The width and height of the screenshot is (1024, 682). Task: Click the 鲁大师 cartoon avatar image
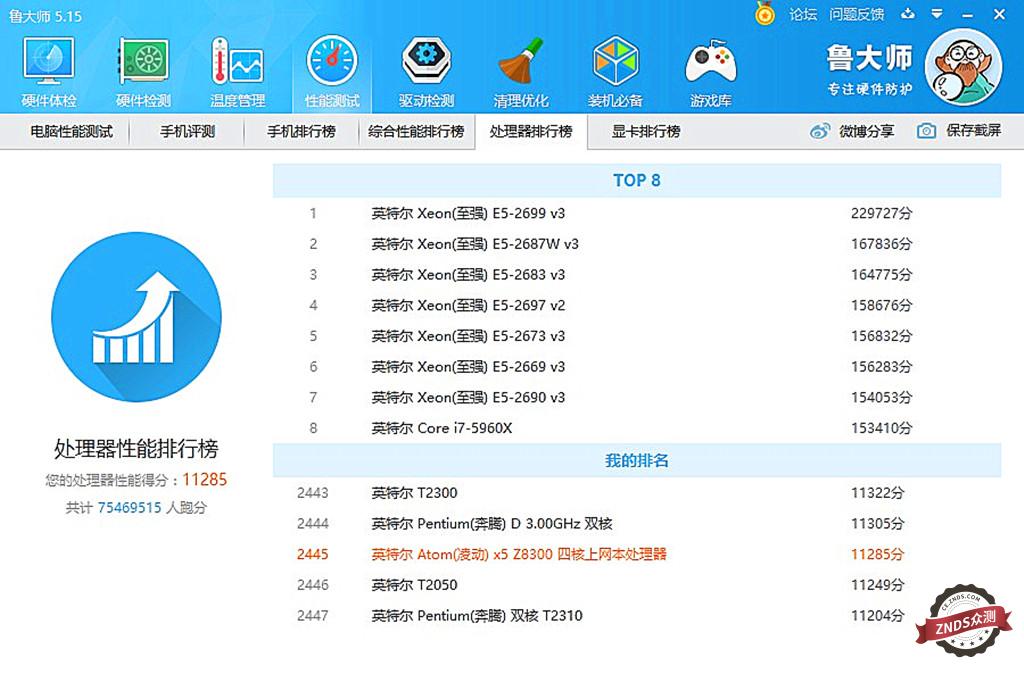(963, 66)
